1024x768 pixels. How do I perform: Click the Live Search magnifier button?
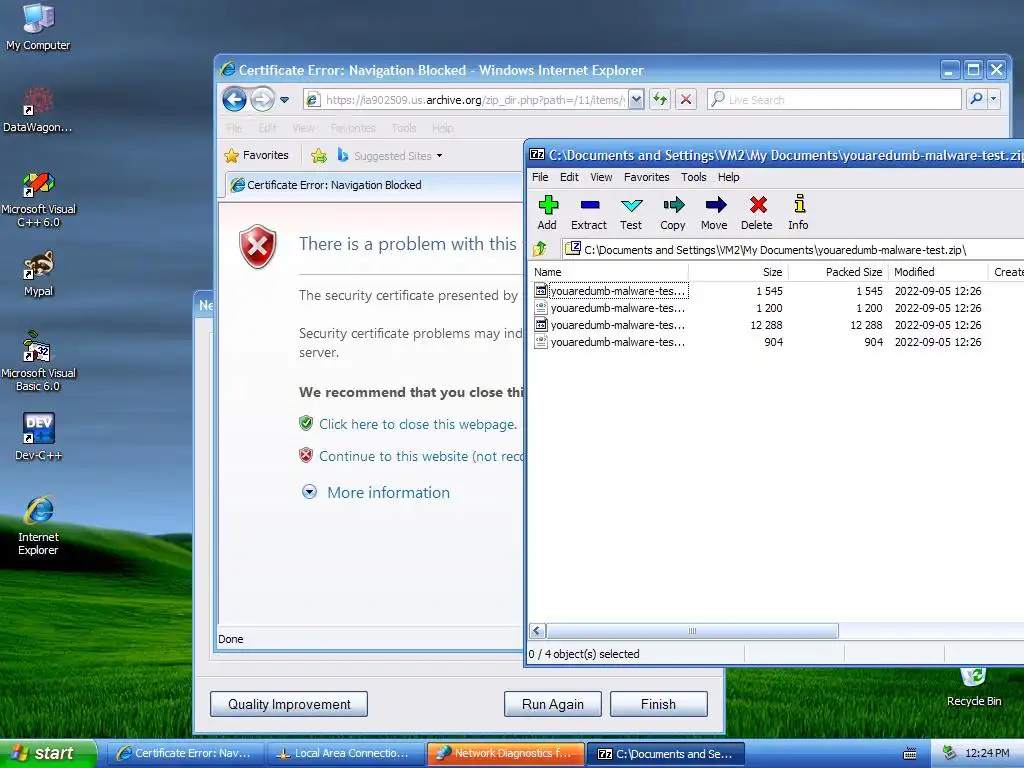tap(976, 99)
